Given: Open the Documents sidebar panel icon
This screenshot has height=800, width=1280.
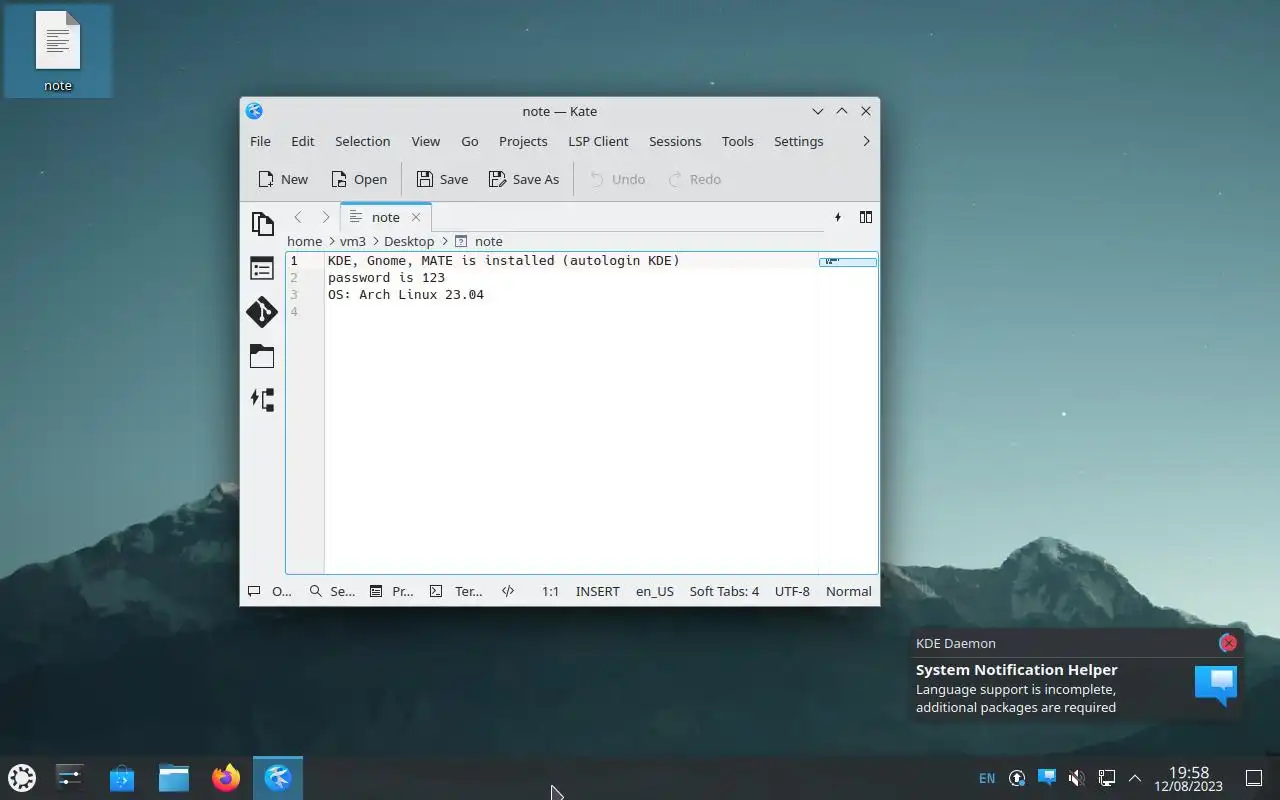Looking at the screenshot, I should [x=262, y=224].
